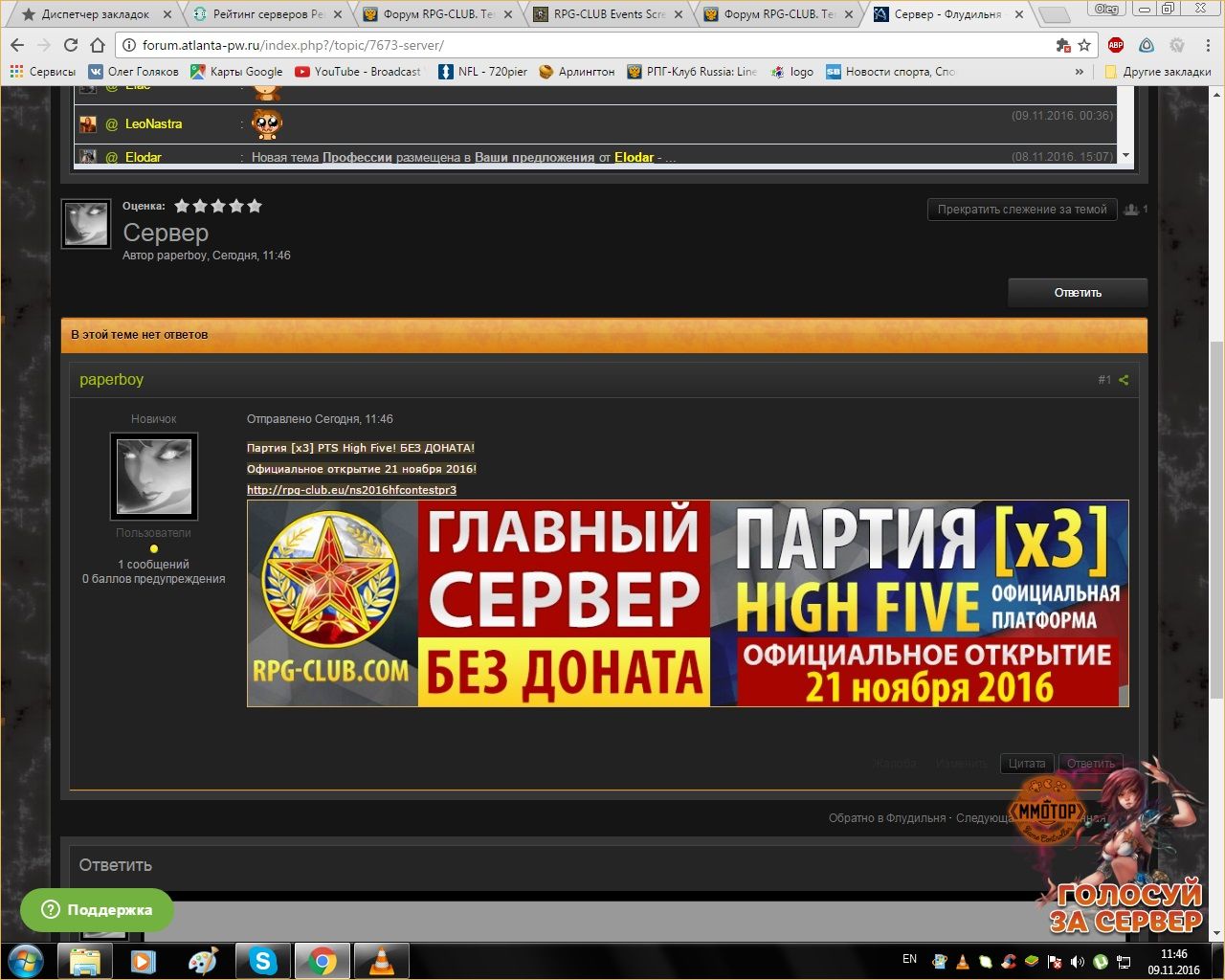Open the paperboy author name link
This screenshot has height=980, width=1225.
pos(111,379)
